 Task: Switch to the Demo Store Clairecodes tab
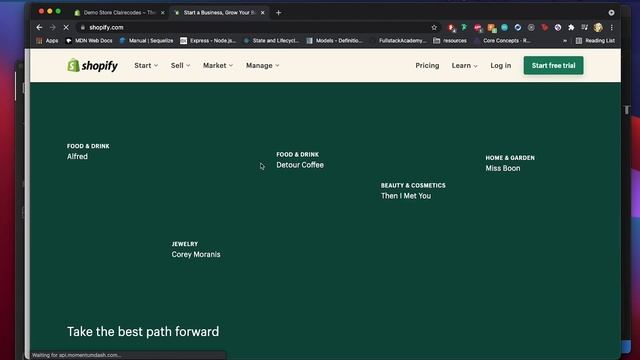[x=119, y=13]
